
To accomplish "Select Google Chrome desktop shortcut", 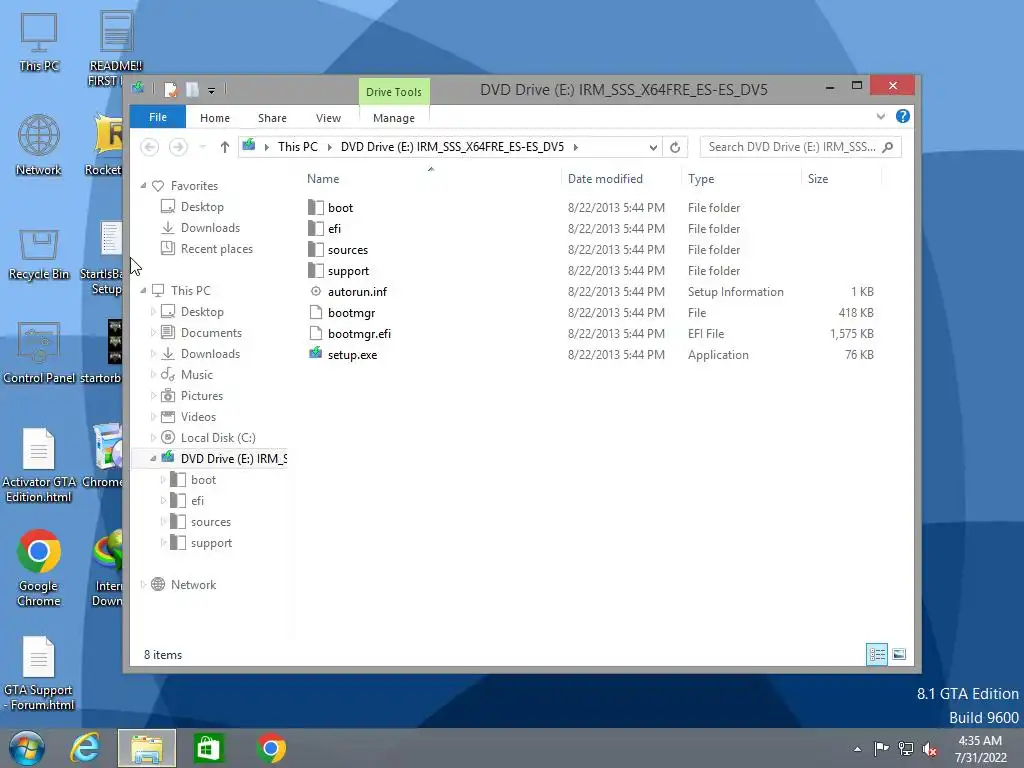I will point(39,568).
